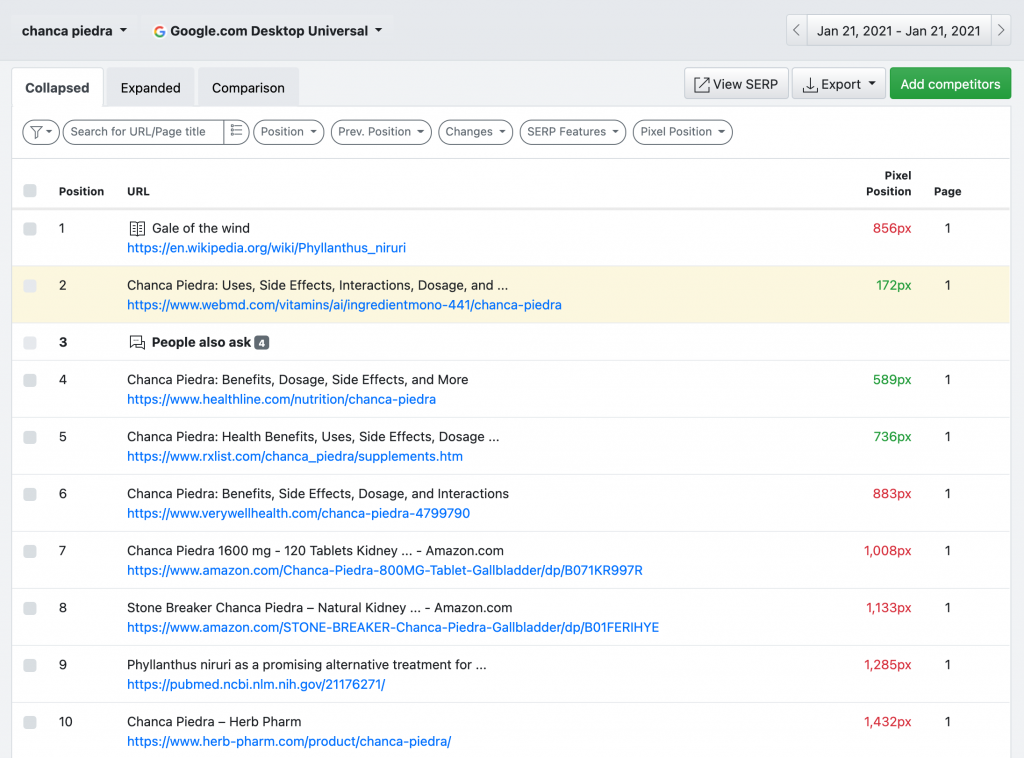The width and height of the screenshot is (1024, 758).
Task: Switch to the Expanded tab
Action: point(150,87)
